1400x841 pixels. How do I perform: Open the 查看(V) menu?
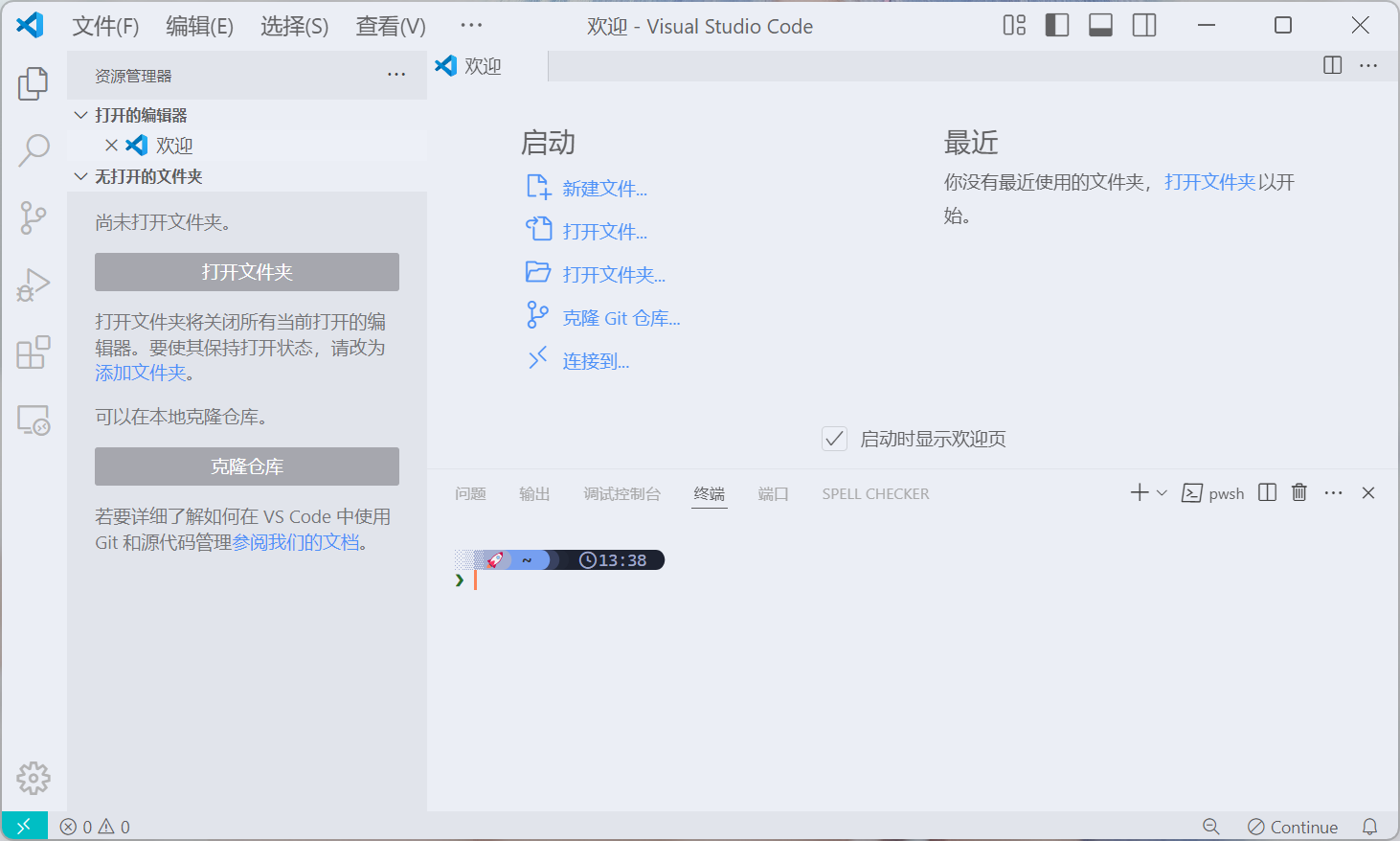pos(391,26)
